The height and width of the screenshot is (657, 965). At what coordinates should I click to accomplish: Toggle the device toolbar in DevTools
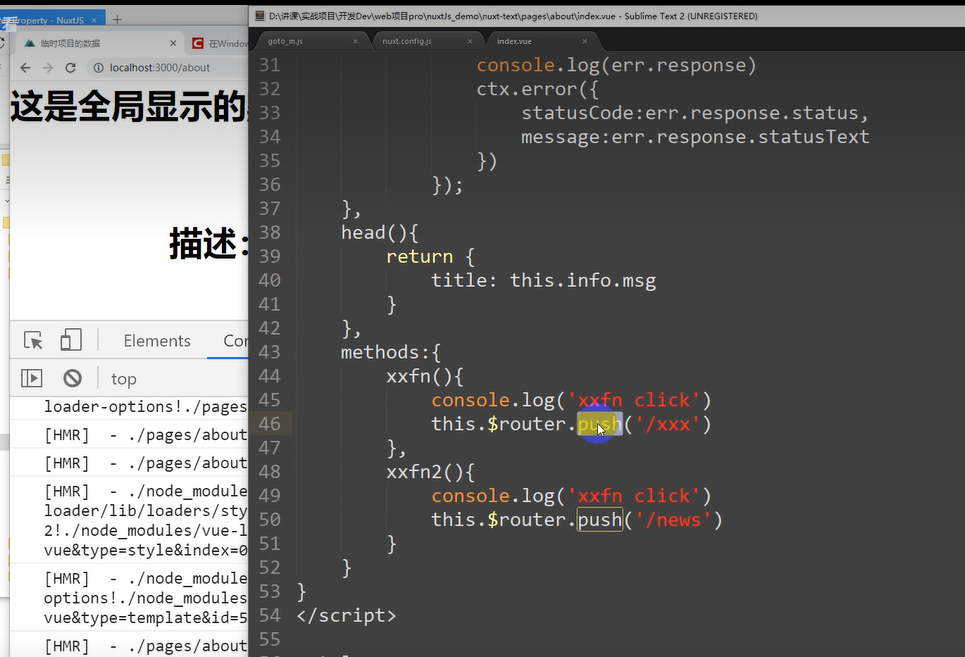click(70, 341)
